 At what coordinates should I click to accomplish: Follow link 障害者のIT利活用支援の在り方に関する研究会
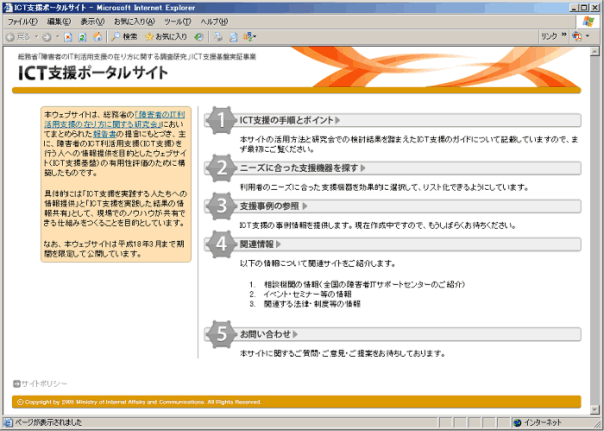point(115,119)
